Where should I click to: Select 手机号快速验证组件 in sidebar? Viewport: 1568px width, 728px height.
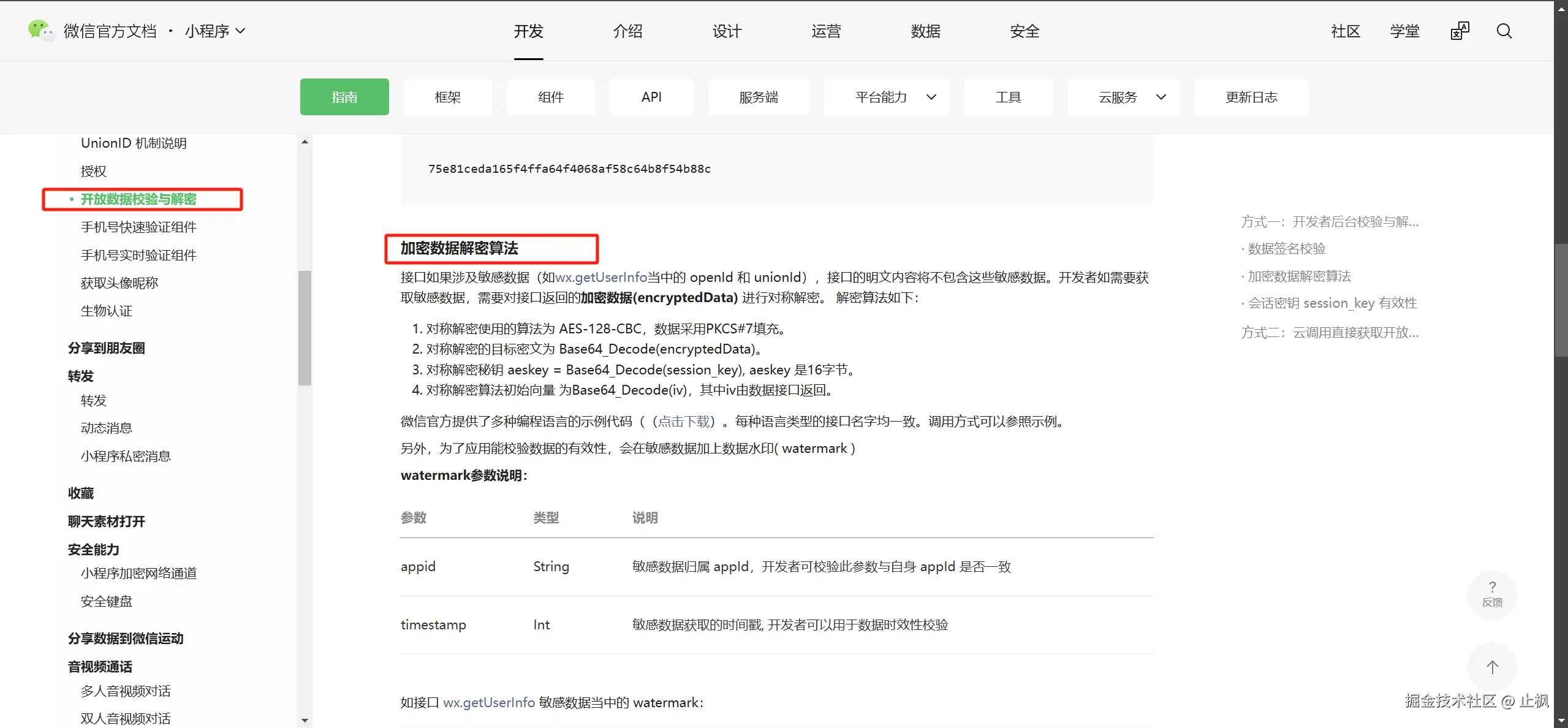tap(138, 227)
